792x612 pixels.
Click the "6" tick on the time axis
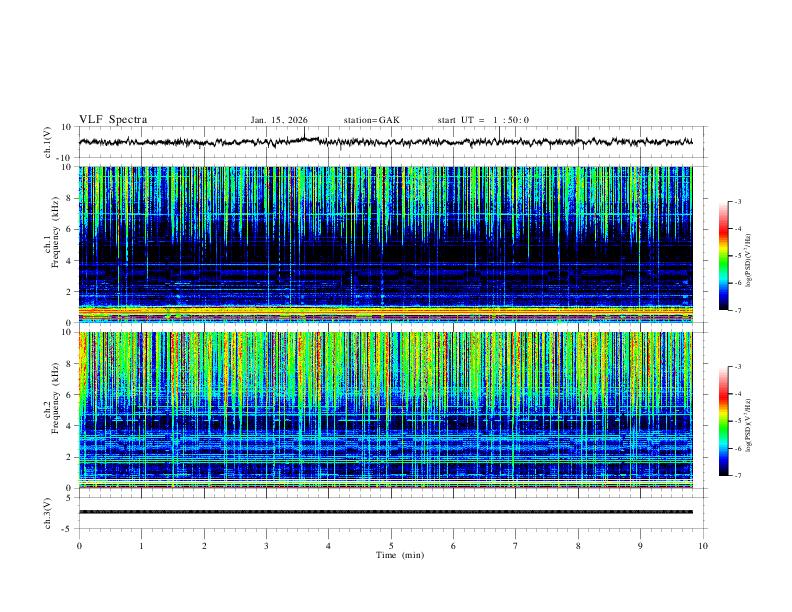453,546
